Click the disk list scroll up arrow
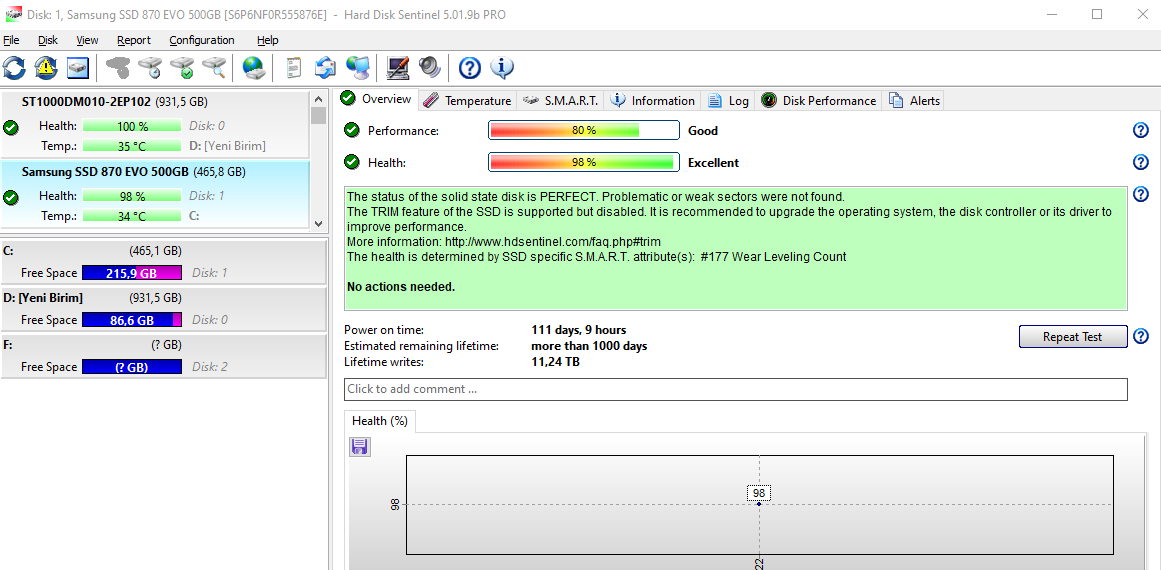 [318, 98]
